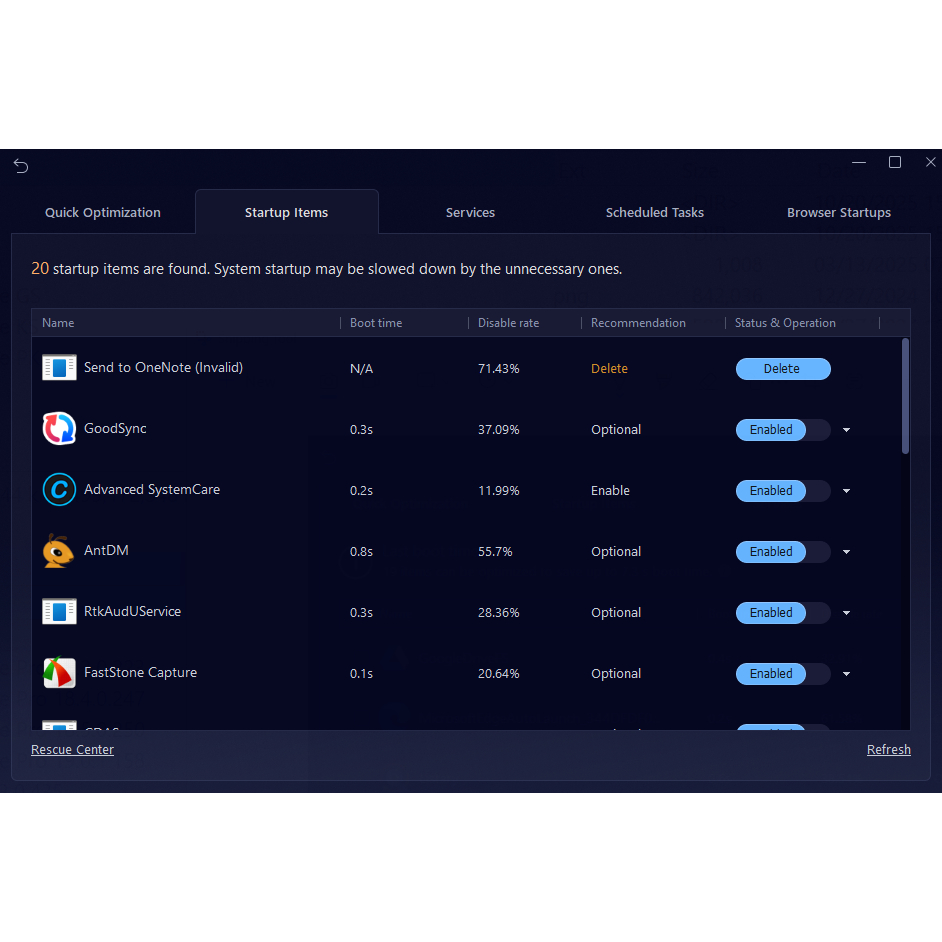Click the AntDM ant icon
Image resolution: width=942 pixels, height=942 pixels.
(x=58, y=550)
